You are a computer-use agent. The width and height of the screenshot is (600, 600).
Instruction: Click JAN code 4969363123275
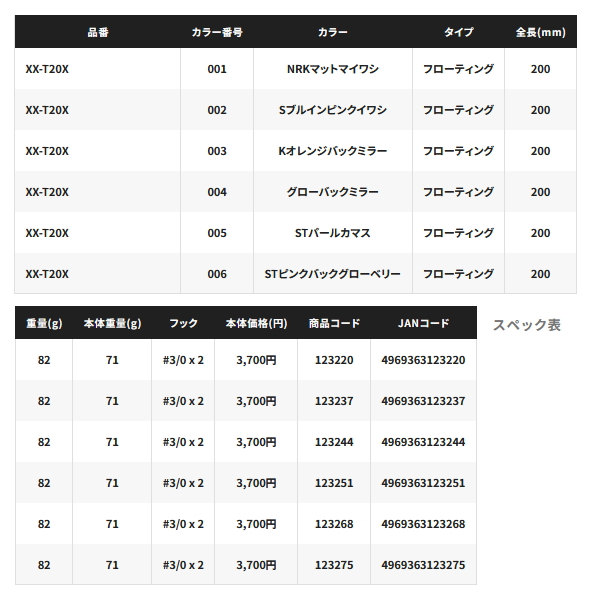point(423,564)
